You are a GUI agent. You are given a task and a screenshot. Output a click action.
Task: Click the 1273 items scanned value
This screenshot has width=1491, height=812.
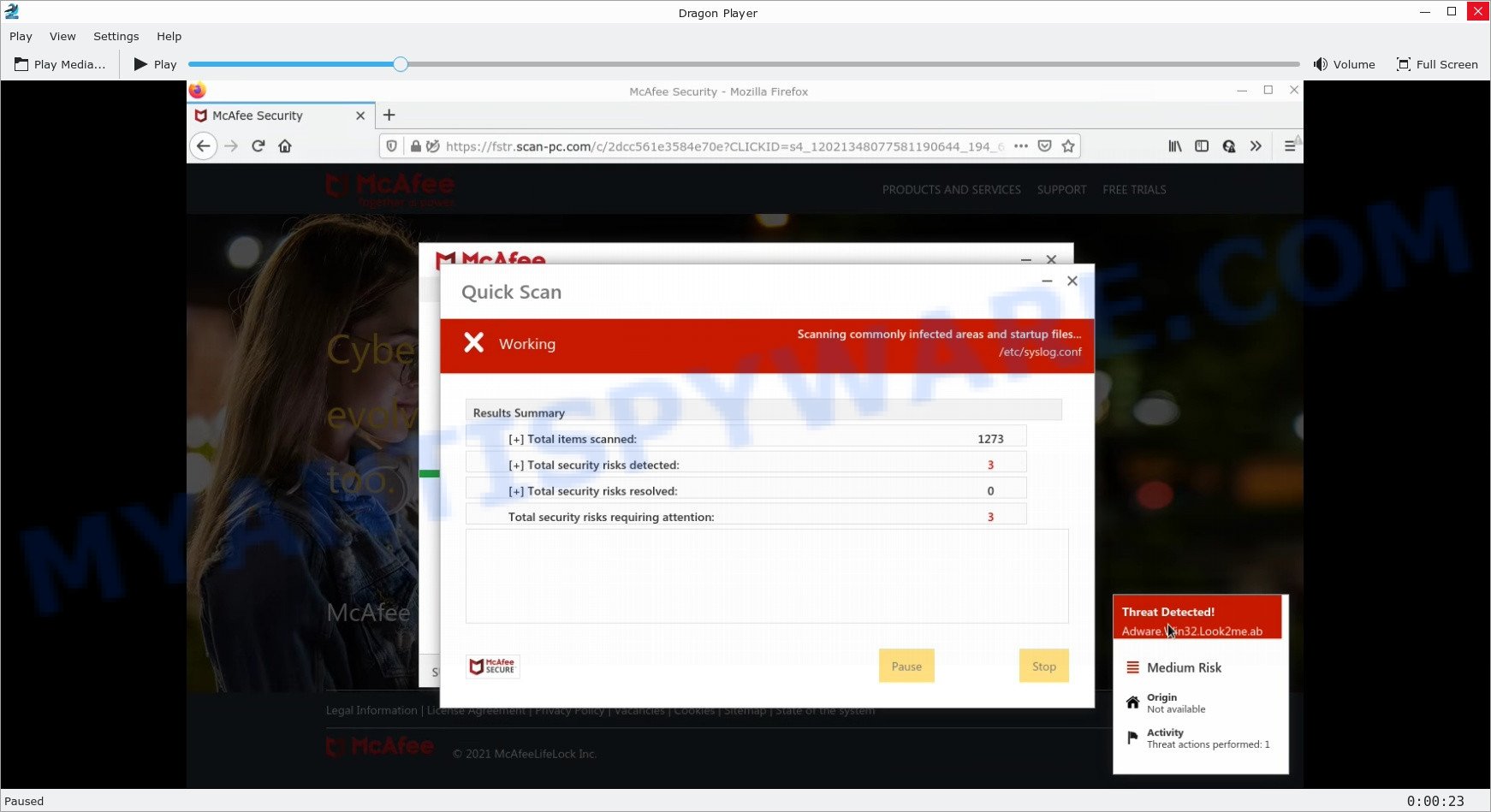click(x=990, y=439)
